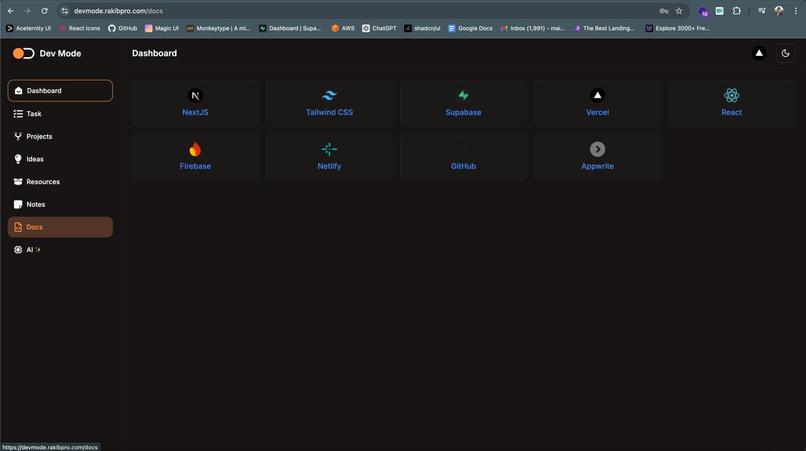This screenshot has width=806, height=451.
Task: Open the React link
Action: tap(731, 112)
